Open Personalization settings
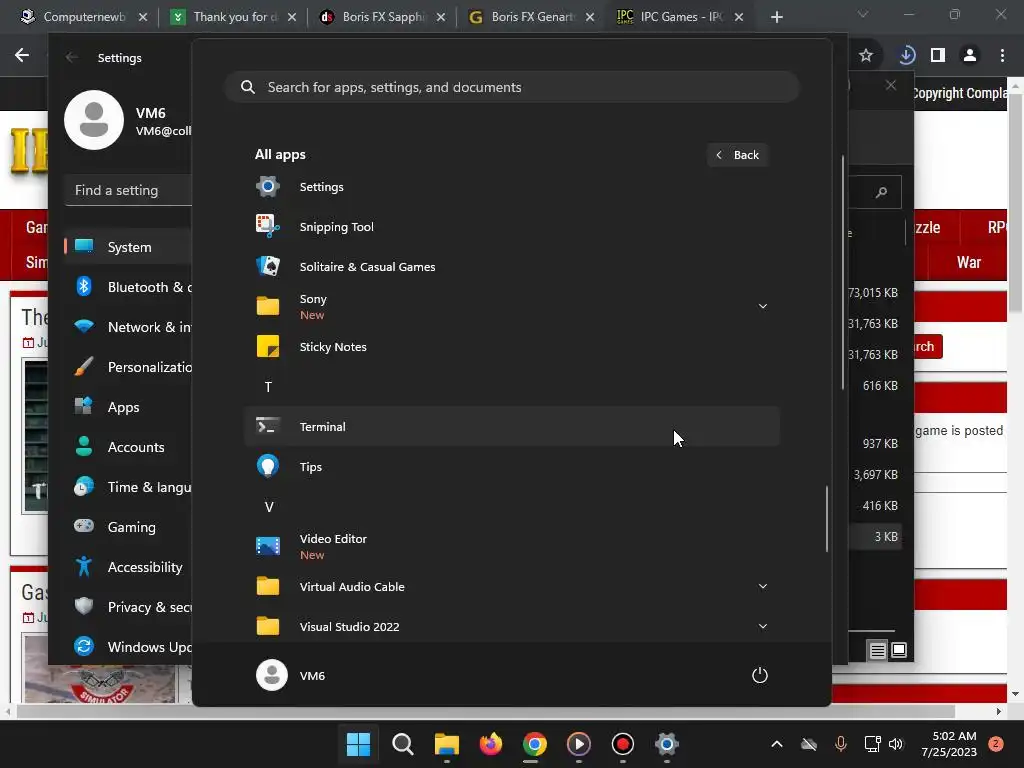Image resolution: width=1024 pixels, height=768 pixels. click(128, 367)
